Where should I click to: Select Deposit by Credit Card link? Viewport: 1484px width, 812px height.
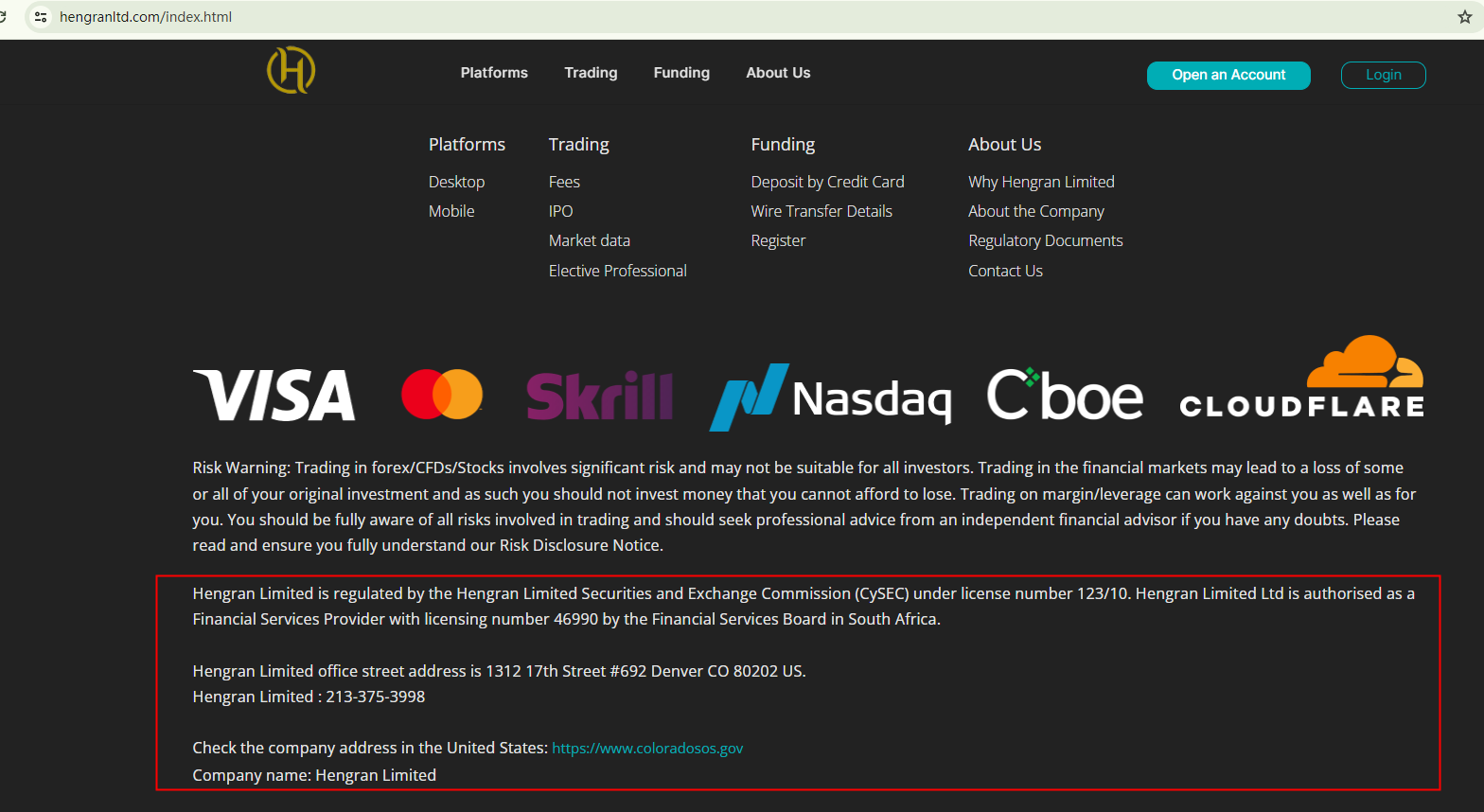pyautogui.click(x=827, y=182)
